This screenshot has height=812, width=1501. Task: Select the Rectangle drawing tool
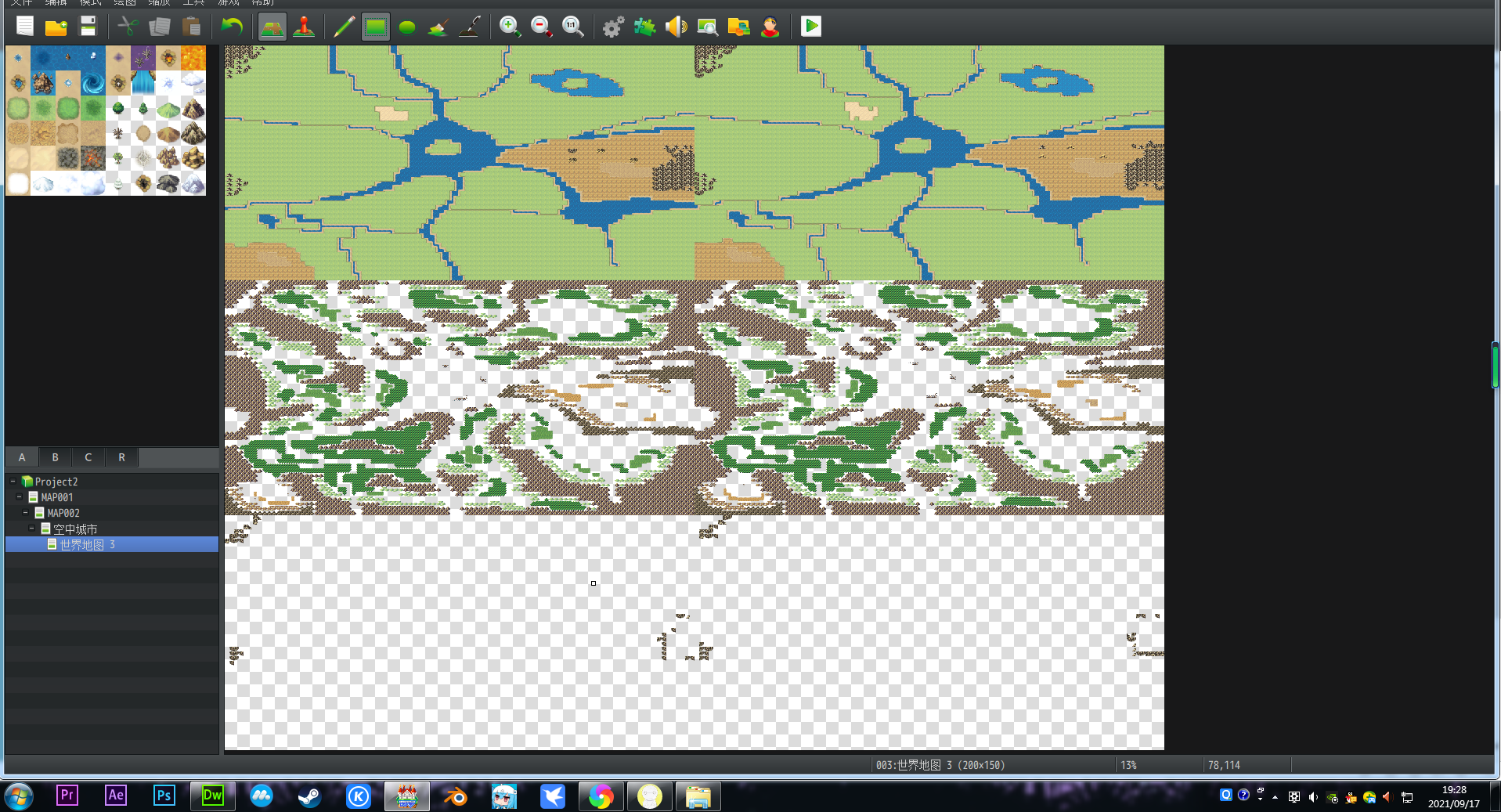[376, 27]
